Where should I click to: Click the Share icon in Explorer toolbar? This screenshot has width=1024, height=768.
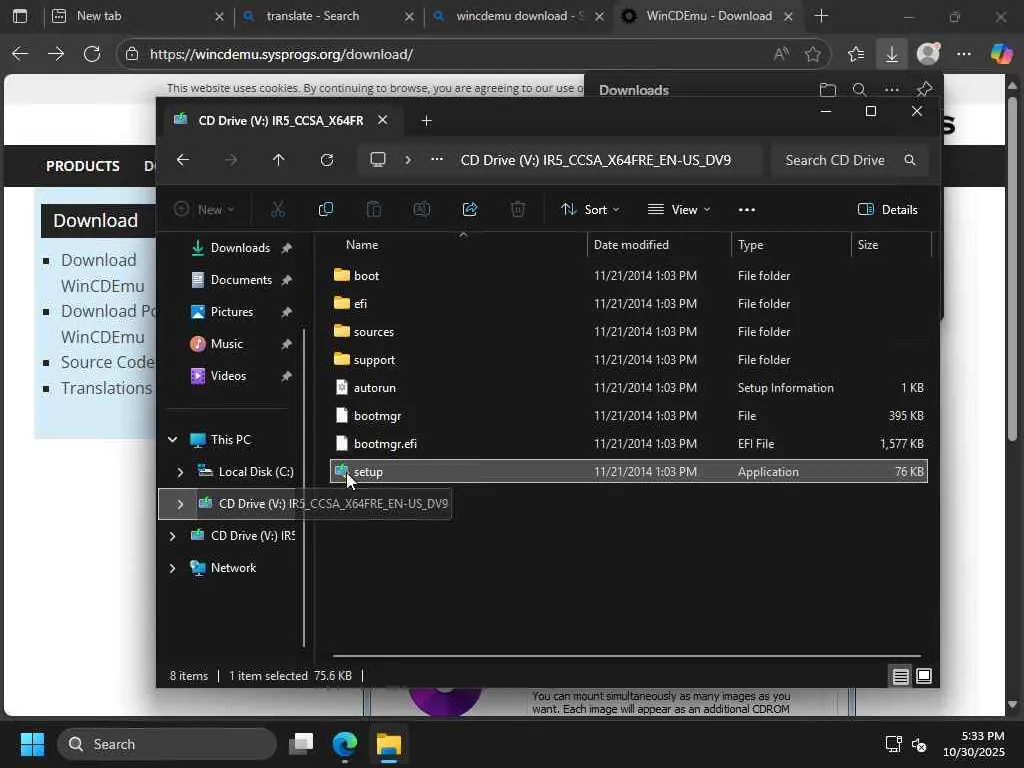click(x=470, y=209)
